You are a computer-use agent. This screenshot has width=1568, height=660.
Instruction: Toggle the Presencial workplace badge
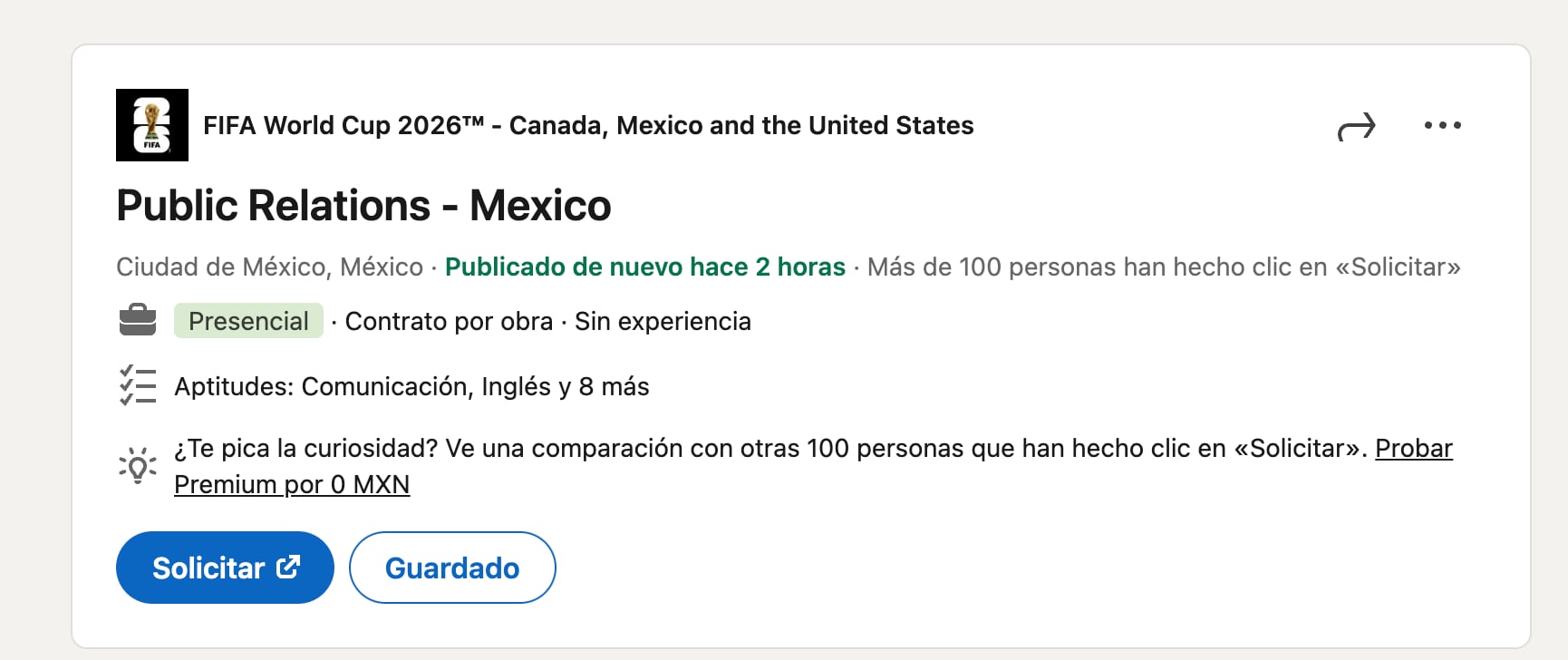[248, 321]
